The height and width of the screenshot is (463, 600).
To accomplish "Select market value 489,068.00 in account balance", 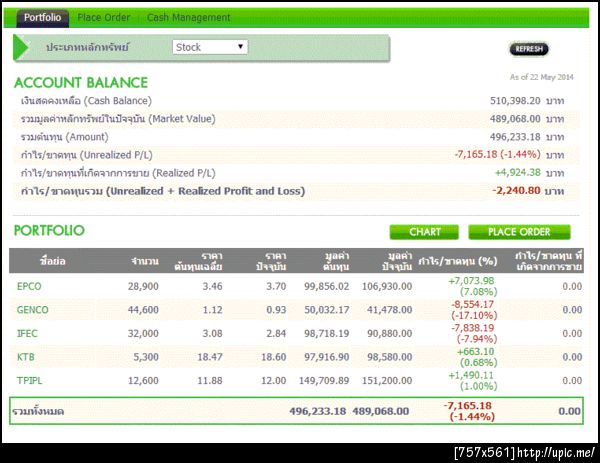I will (x=515, y=119).
